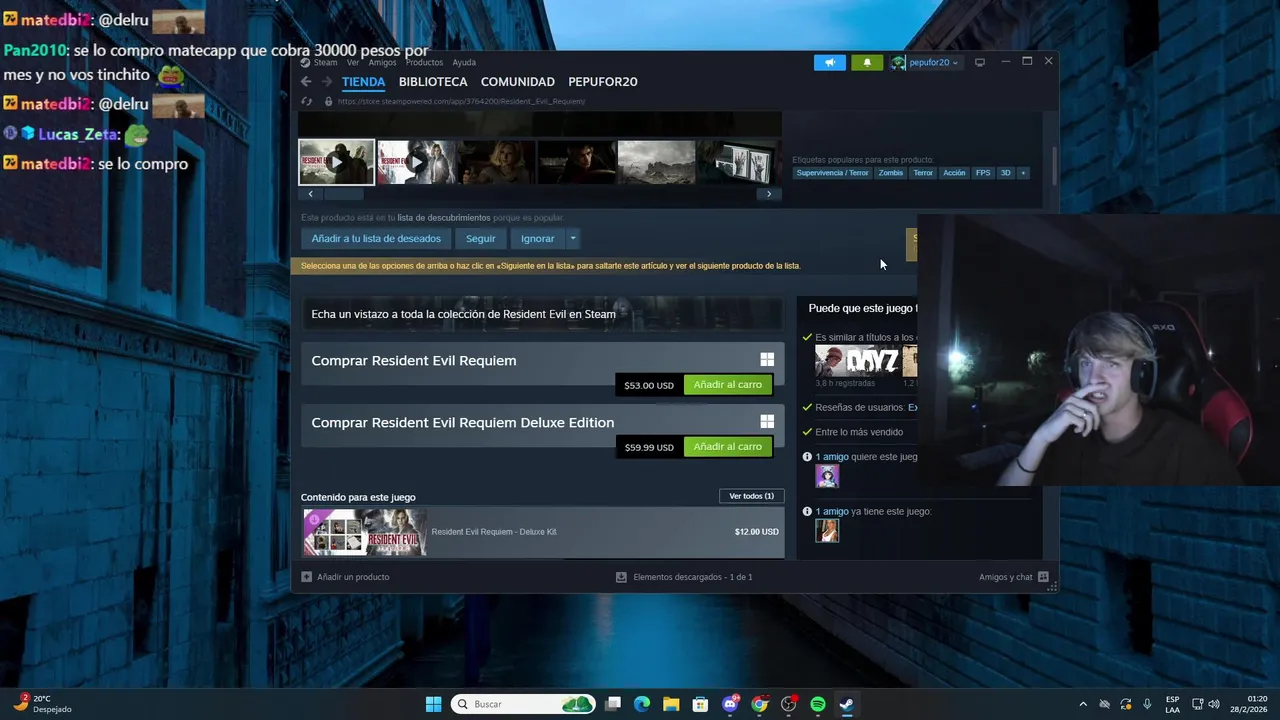
Task: Play the first trailer thumbnail
Action: (x=337, y=162)
